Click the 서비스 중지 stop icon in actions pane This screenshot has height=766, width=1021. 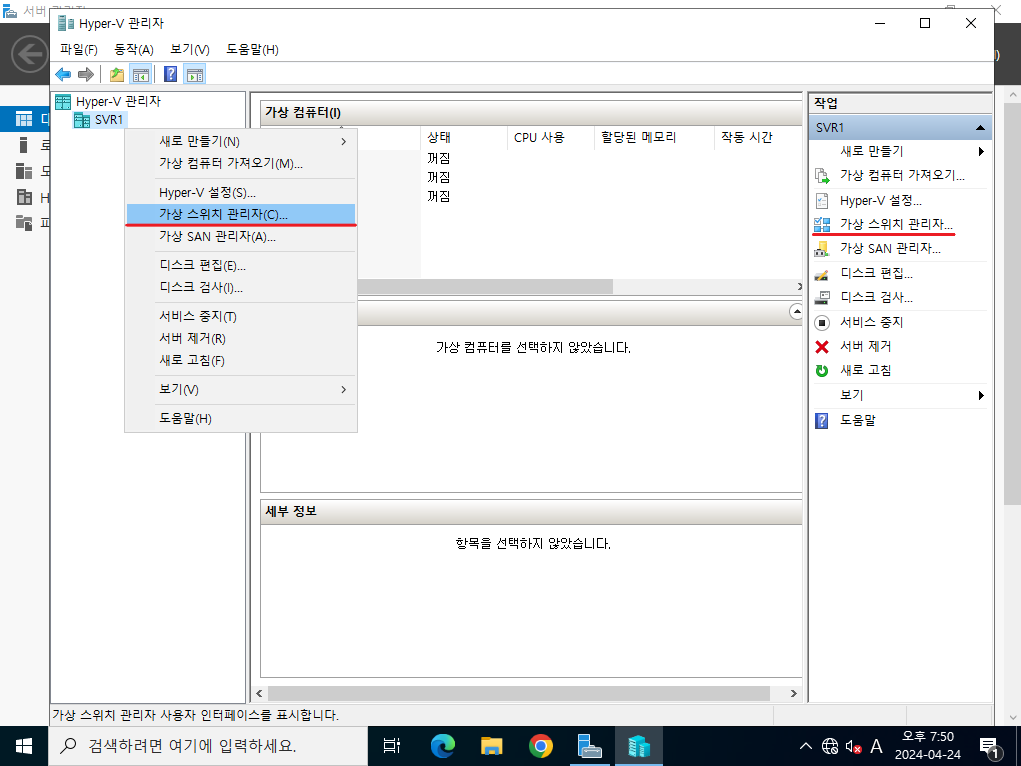click(x=822, y=322)
